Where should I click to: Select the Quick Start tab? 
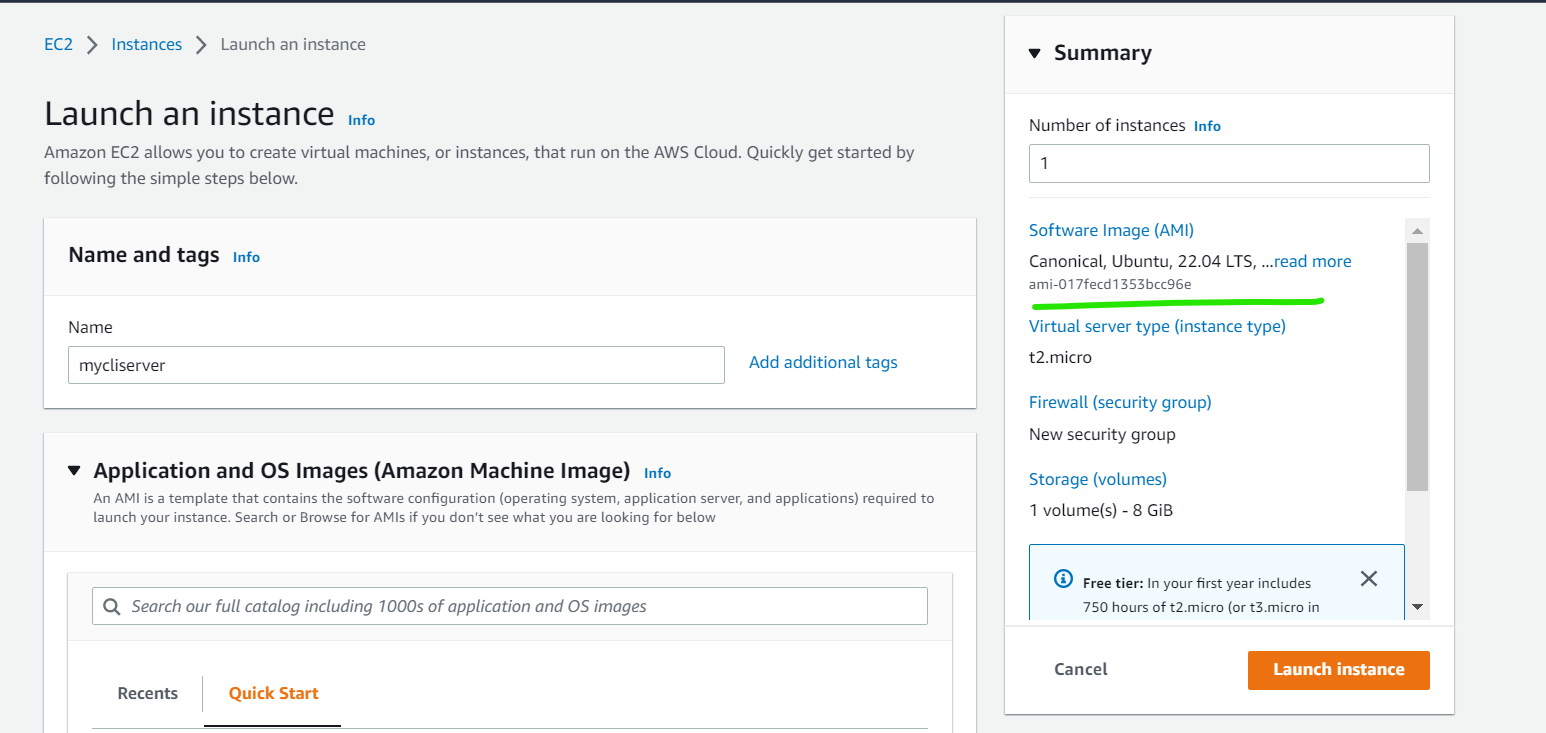[273, 693]
